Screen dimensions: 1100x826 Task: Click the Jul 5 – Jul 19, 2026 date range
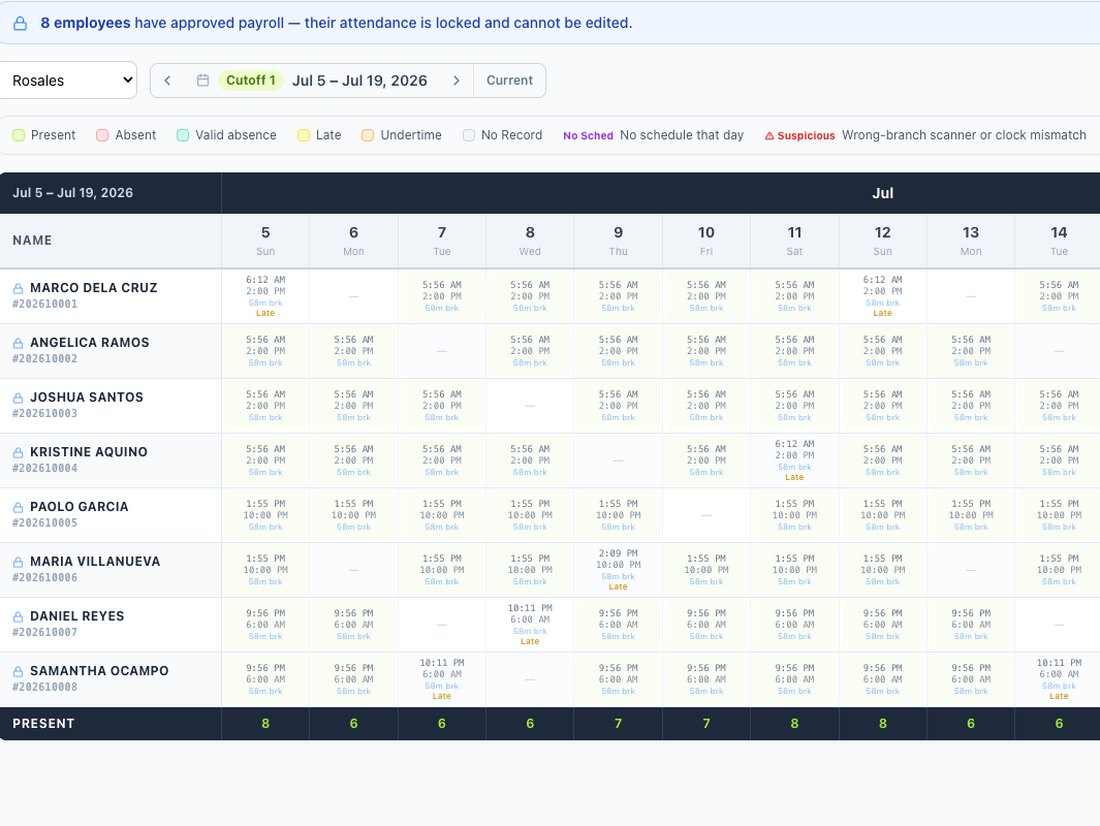[x=359, y=81]
